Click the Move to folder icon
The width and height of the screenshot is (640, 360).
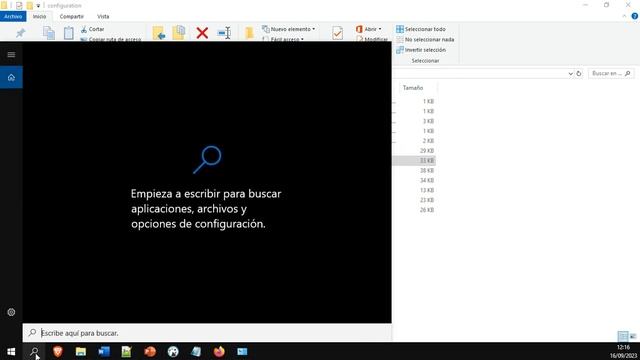[x=159, y=33]
